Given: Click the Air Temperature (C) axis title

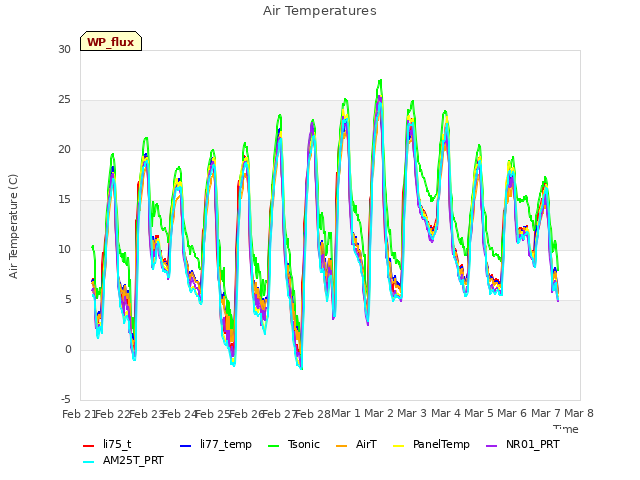Looking at the screenshot, I should (x=13, y=227).
